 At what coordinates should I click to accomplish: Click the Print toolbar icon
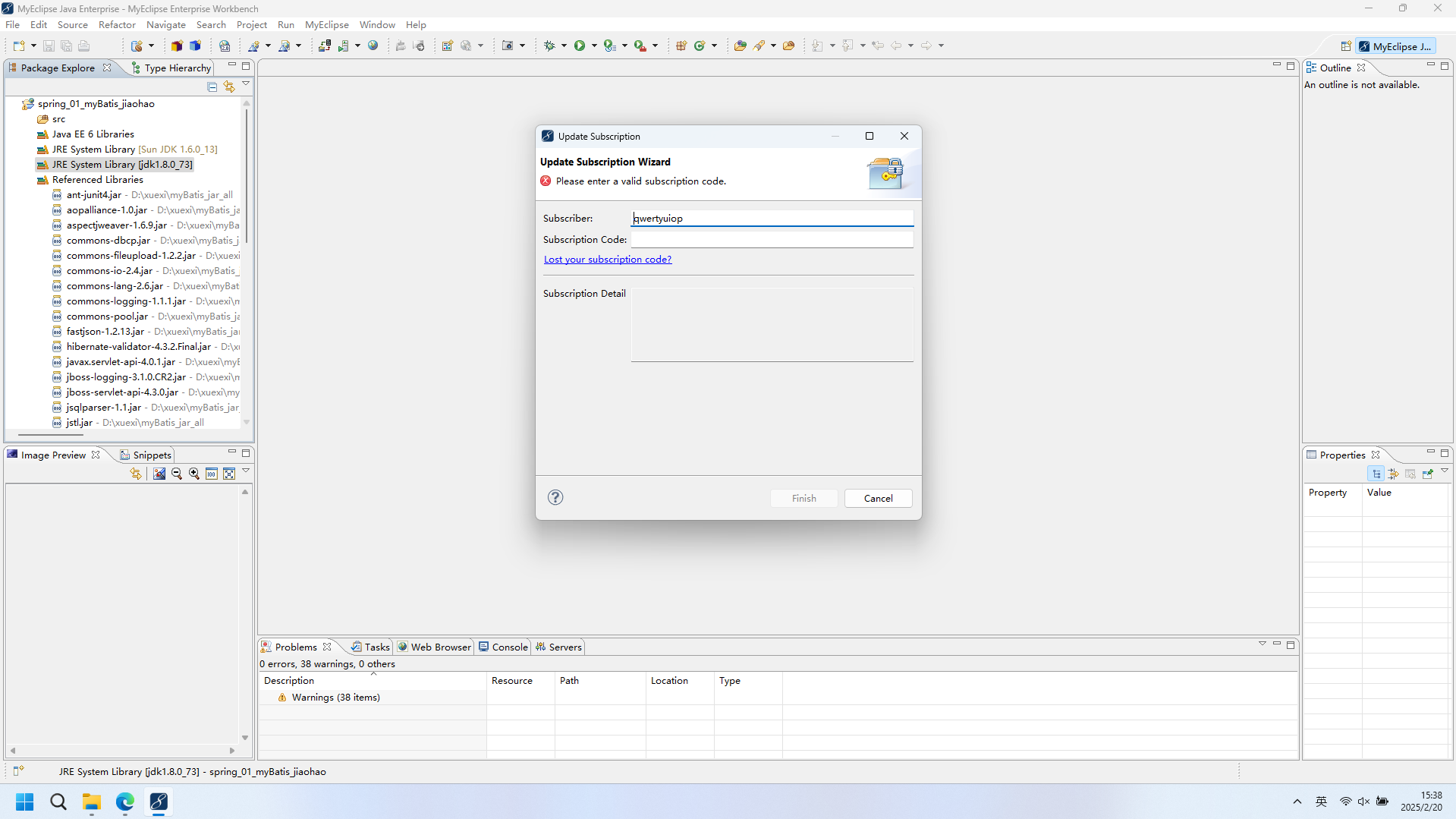point(84,46)
